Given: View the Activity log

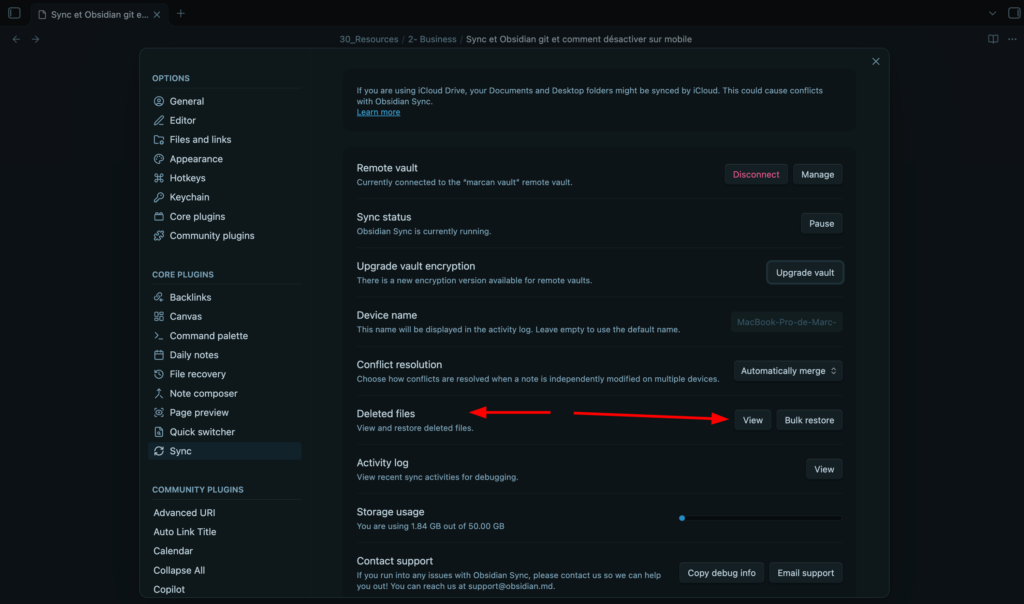Looking at the screenshot, I should (x=824, y=469).
